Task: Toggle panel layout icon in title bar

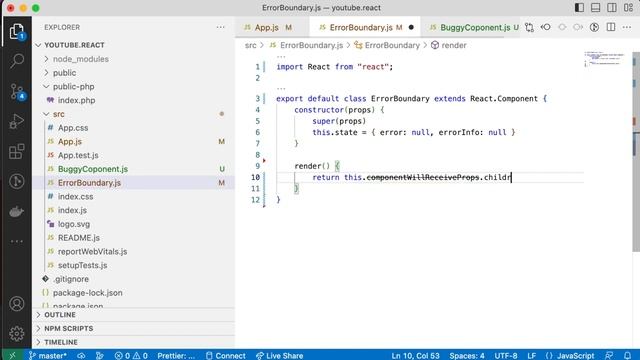Action: pos(596,8)
